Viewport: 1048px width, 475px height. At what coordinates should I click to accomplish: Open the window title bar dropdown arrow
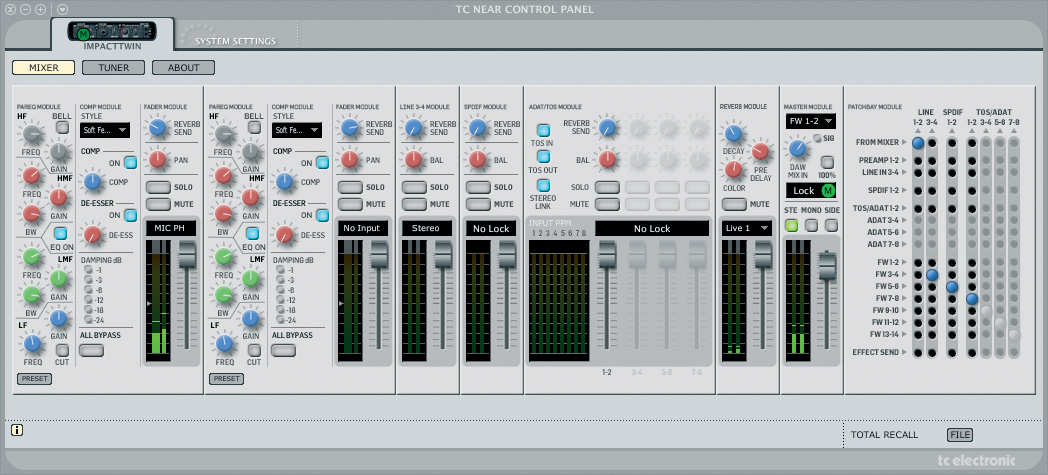tap(62, 9)
